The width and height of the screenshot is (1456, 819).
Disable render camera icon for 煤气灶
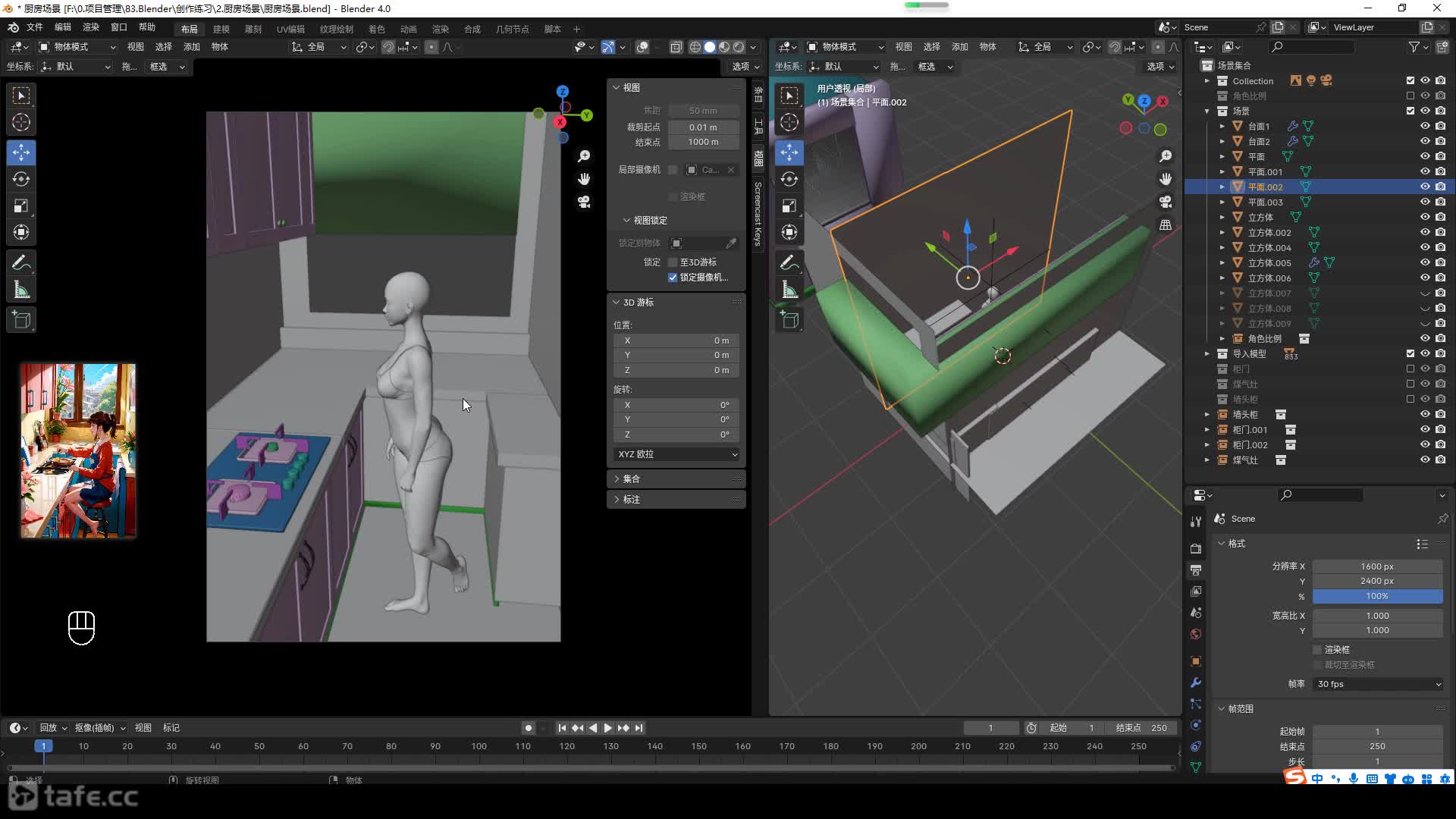click(1440, 460)
